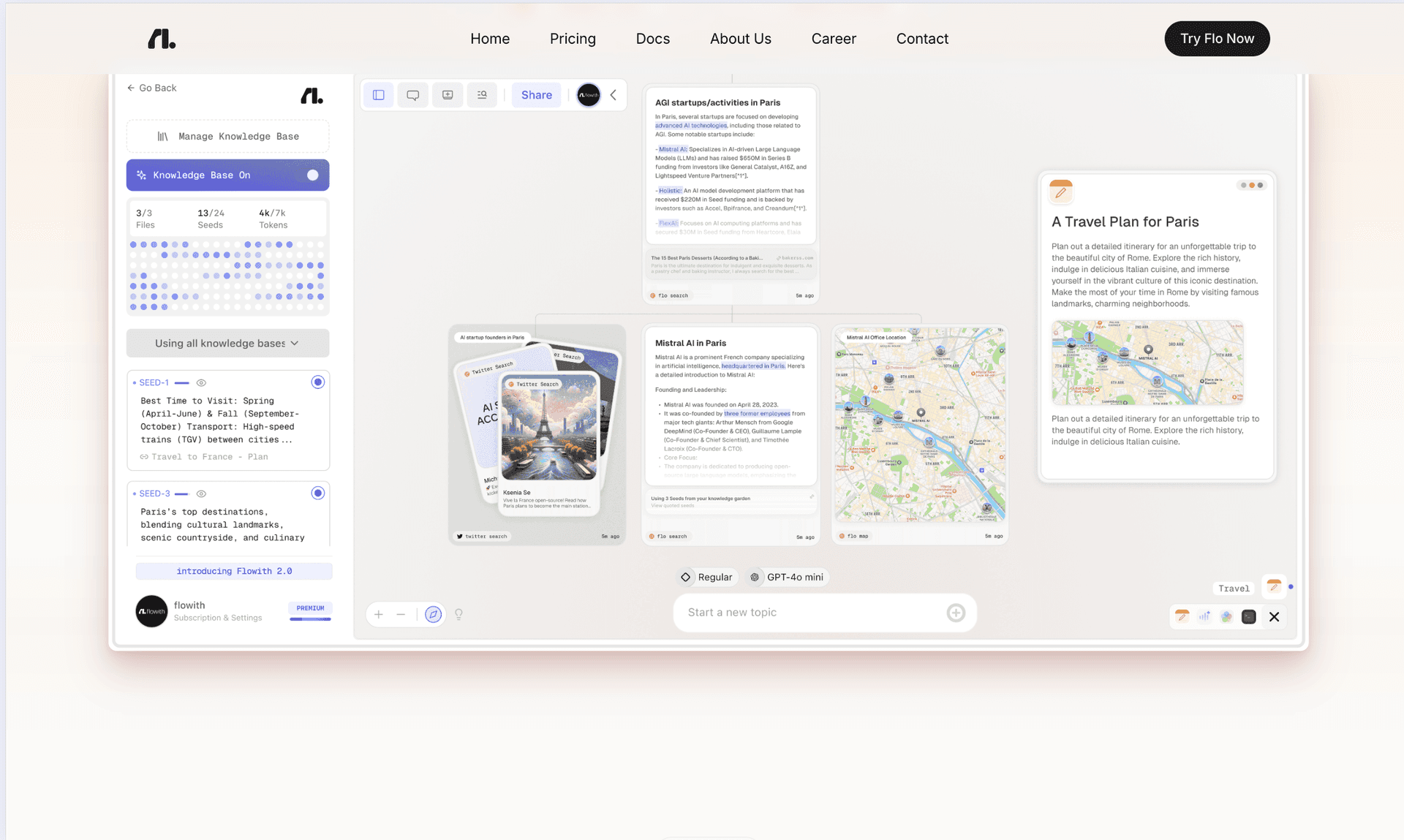Open the Pricing page
1404x840 pixels.
573,39
